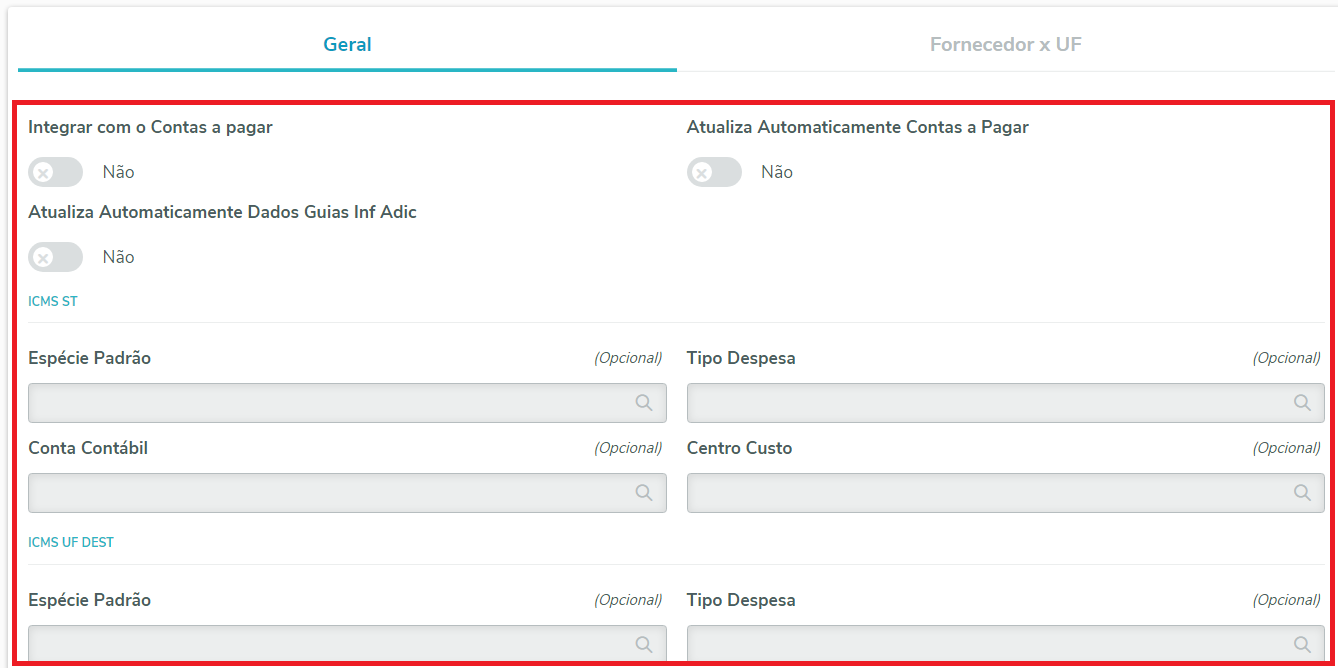Click magnifier icon in ICMS UF DEST Tipo Despesa
Image resolution: width=1338 pixels, height=668 pixels.
tap(1302, 644)
